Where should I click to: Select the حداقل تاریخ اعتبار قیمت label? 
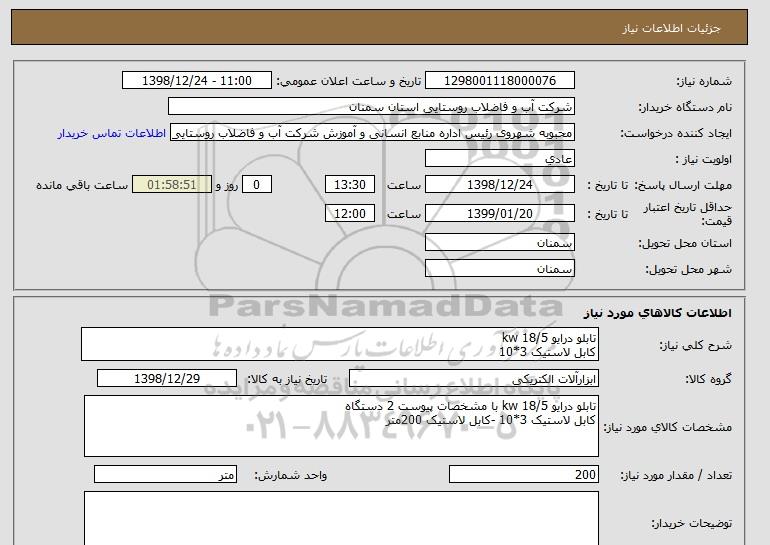click(x=688, y=214)
